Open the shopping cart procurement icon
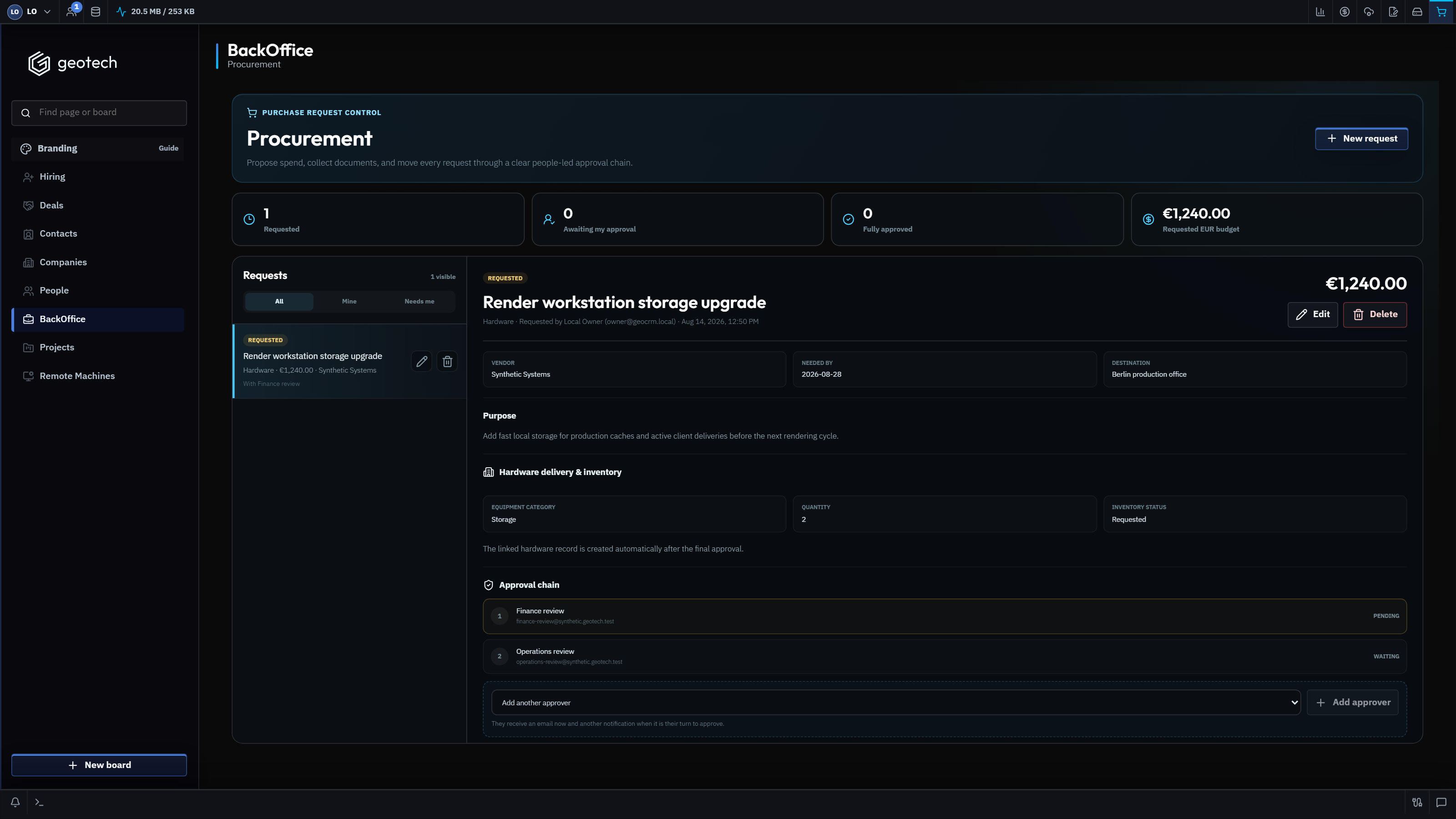Viewport: 1456px width, 819px height. [1441, 11]
